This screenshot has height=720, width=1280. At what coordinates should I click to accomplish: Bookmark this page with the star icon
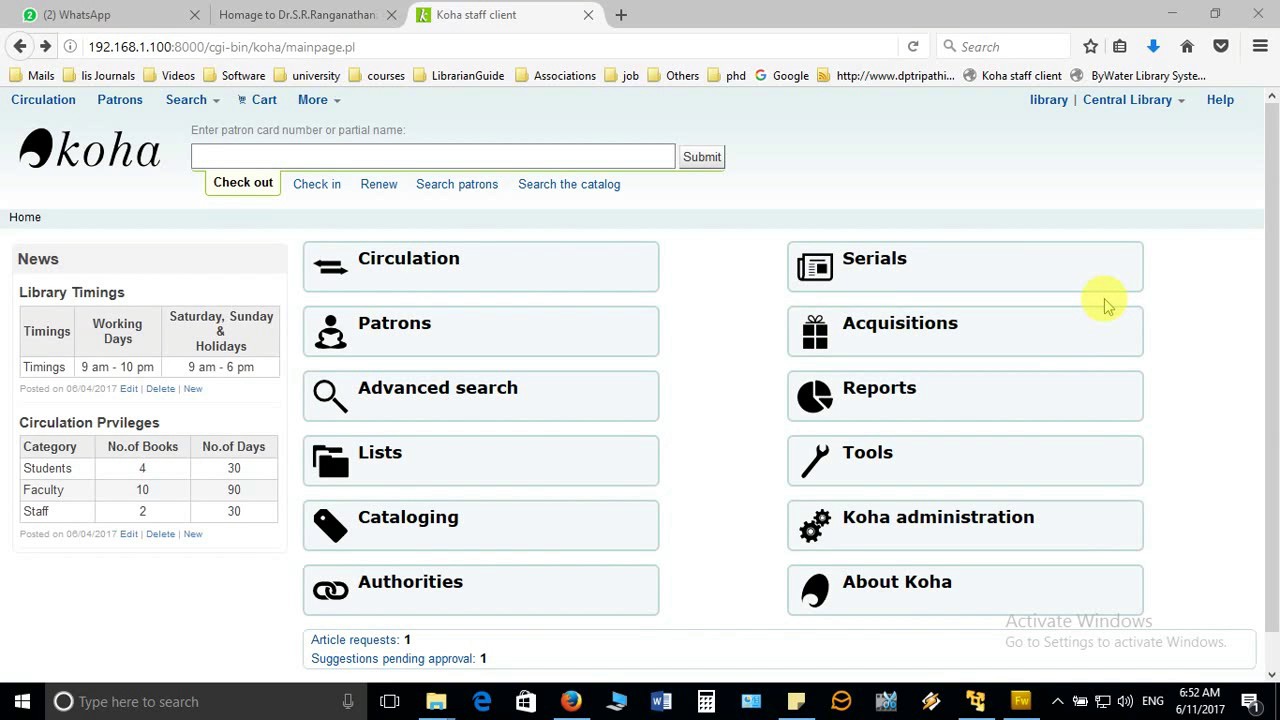pos(1090,47)
